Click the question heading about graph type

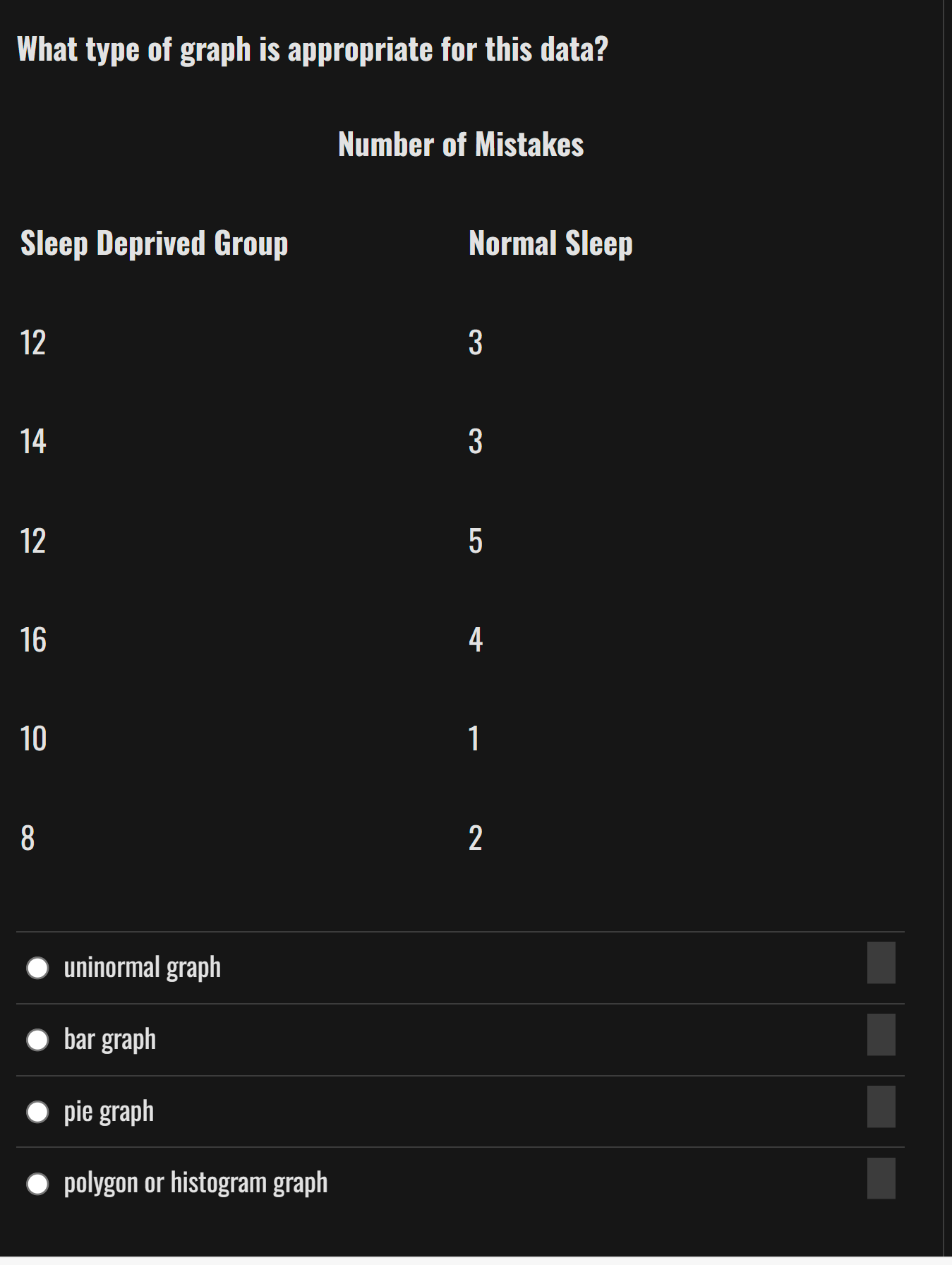point(313,51)
